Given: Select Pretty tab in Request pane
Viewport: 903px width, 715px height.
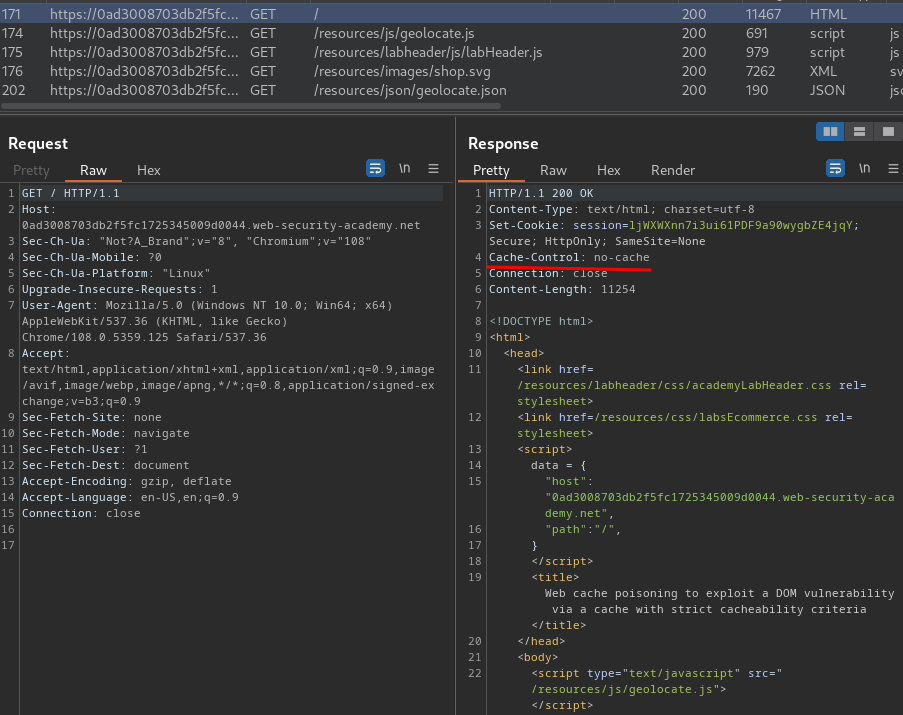Looking at the screenshot, I should click(31, 170).
